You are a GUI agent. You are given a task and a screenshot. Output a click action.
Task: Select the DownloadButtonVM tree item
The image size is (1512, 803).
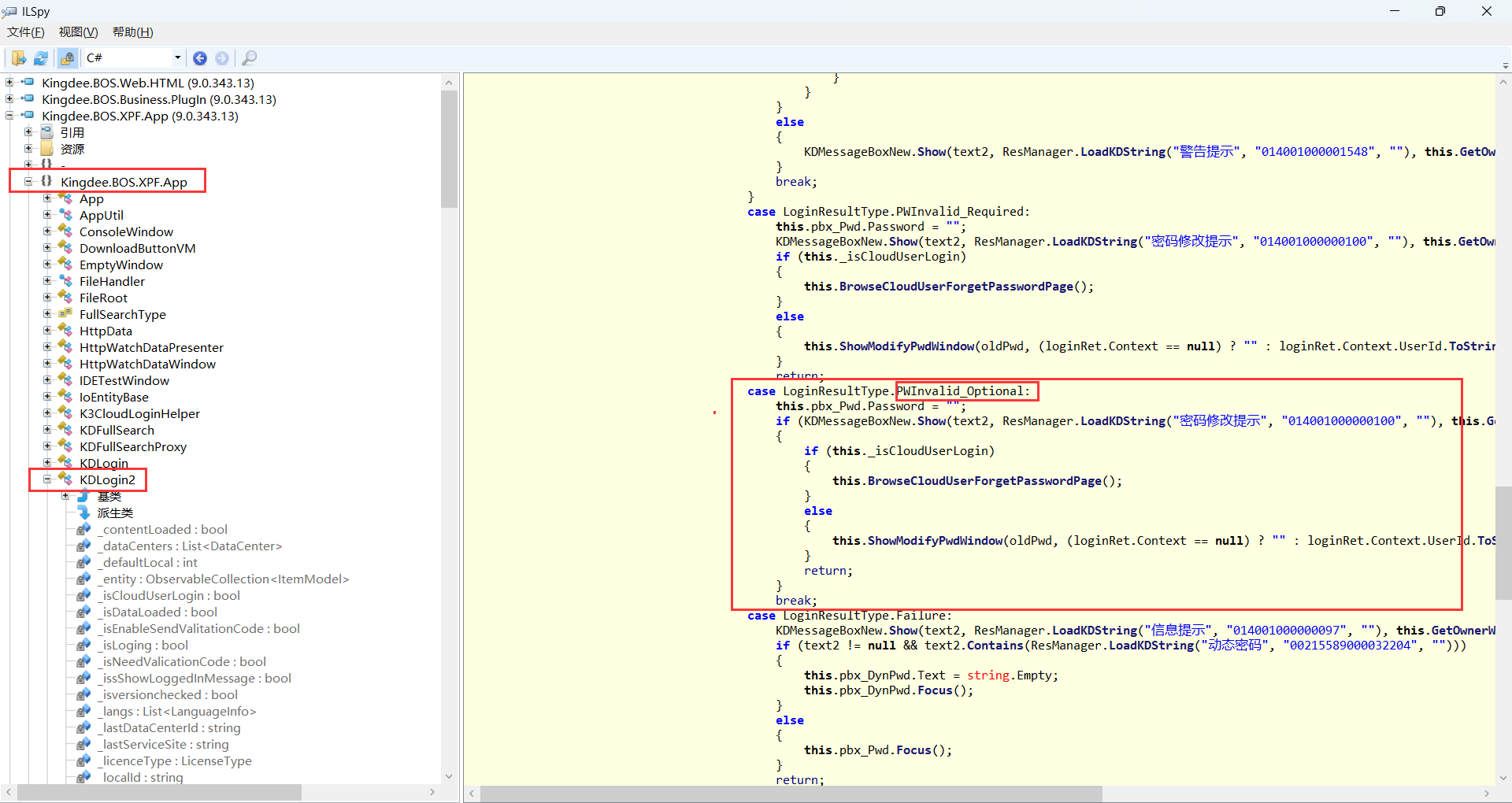click(138, 248)
